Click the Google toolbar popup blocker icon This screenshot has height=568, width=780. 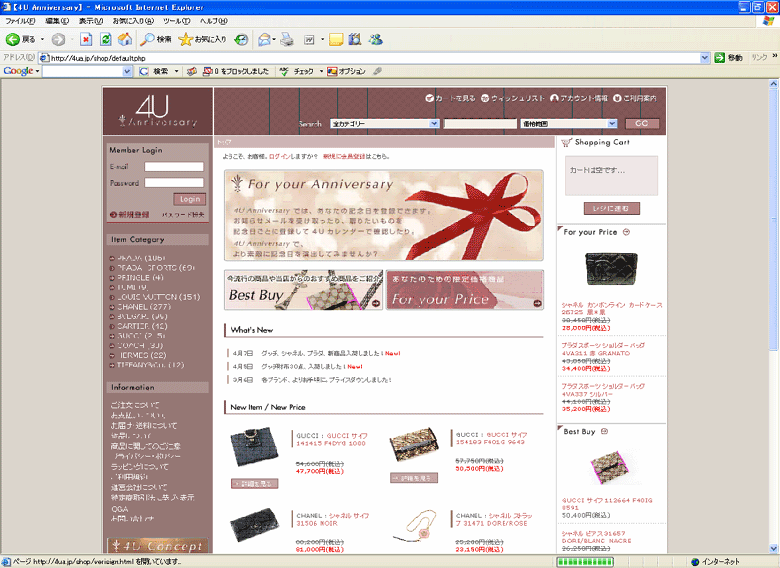pyautogui.click(x=207, y=71)
